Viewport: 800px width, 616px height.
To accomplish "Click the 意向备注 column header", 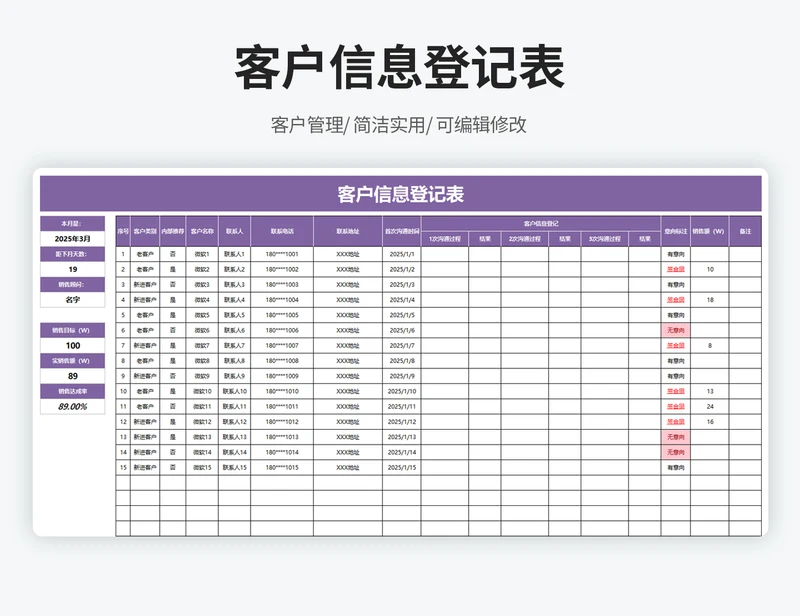I will [676, 230].
